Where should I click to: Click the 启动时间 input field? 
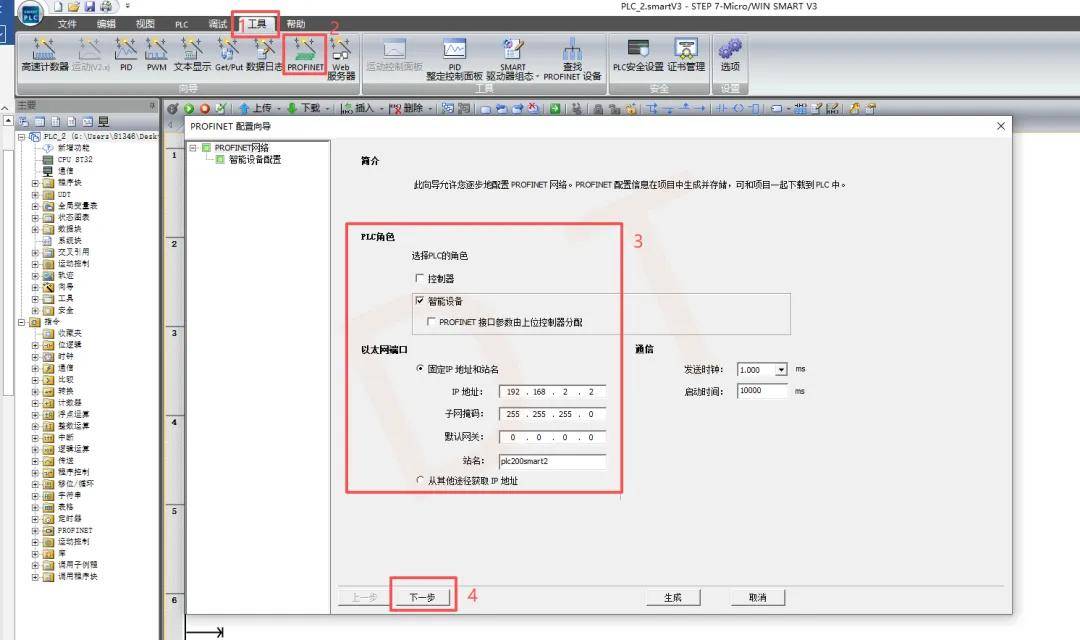tap(762, 391)
